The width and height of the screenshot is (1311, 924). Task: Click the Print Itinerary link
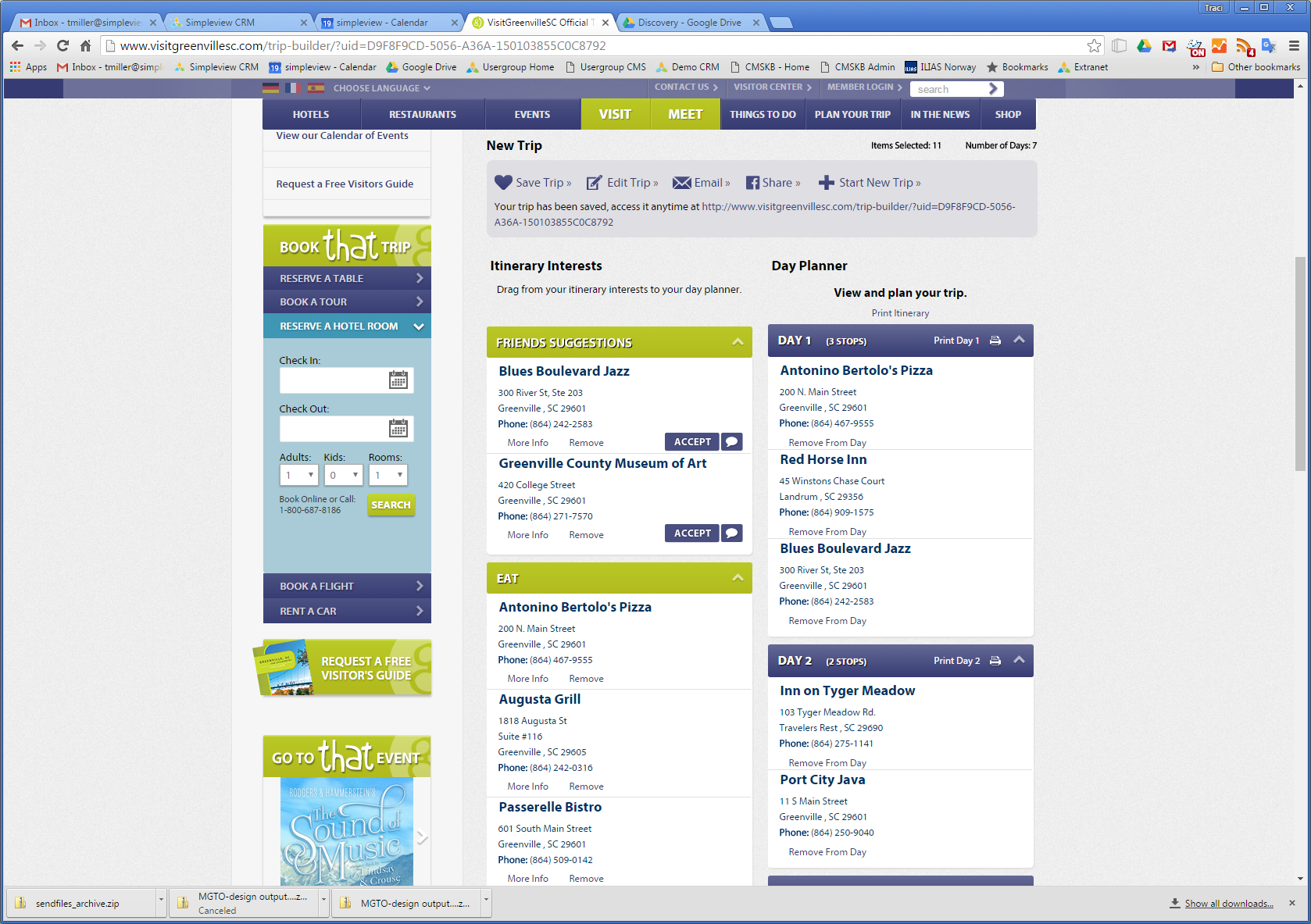(900, 313)
